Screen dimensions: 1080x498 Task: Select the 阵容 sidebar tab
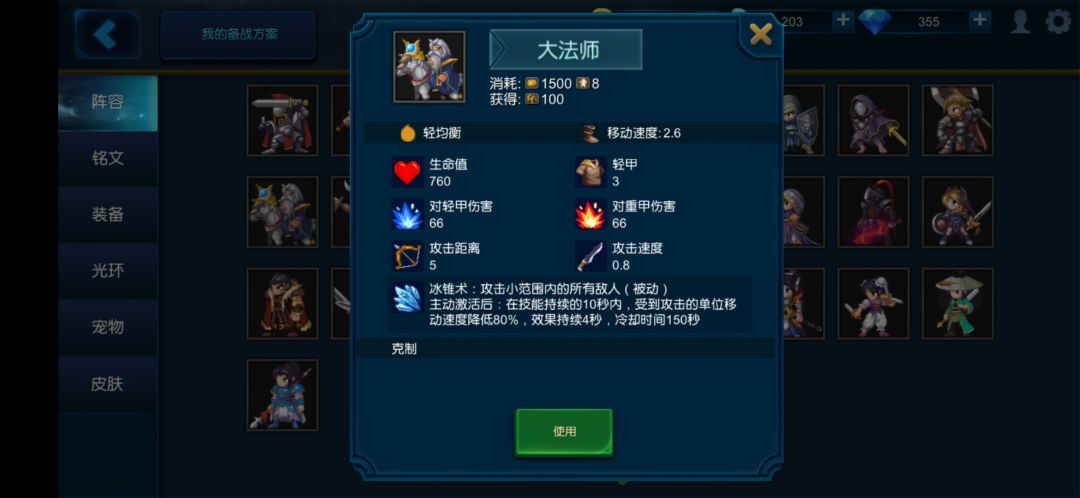pos(108,102)
